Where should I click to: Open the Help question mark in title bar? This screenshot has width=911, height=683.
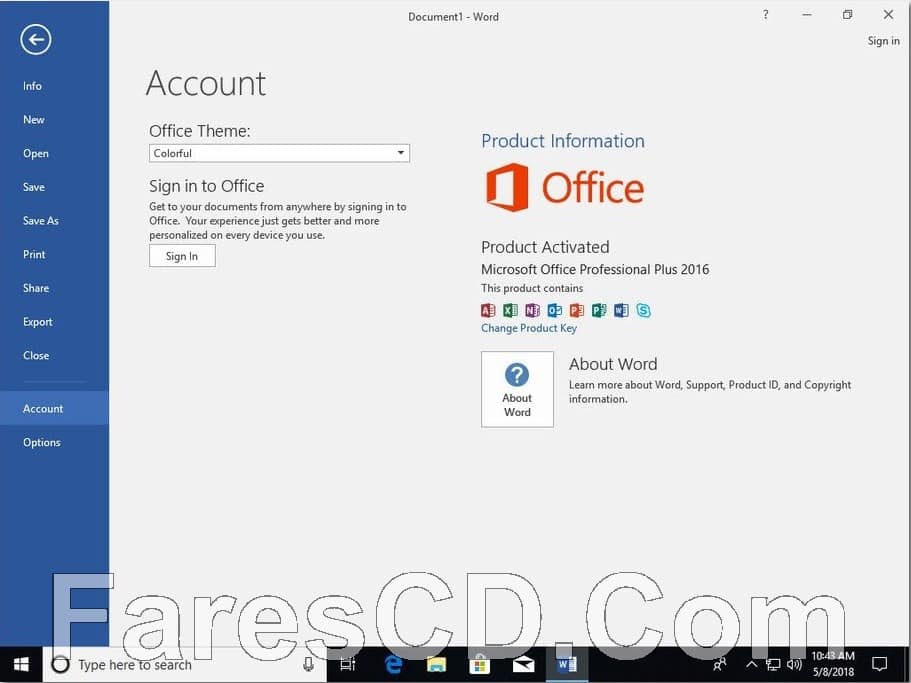pos(766,15)
